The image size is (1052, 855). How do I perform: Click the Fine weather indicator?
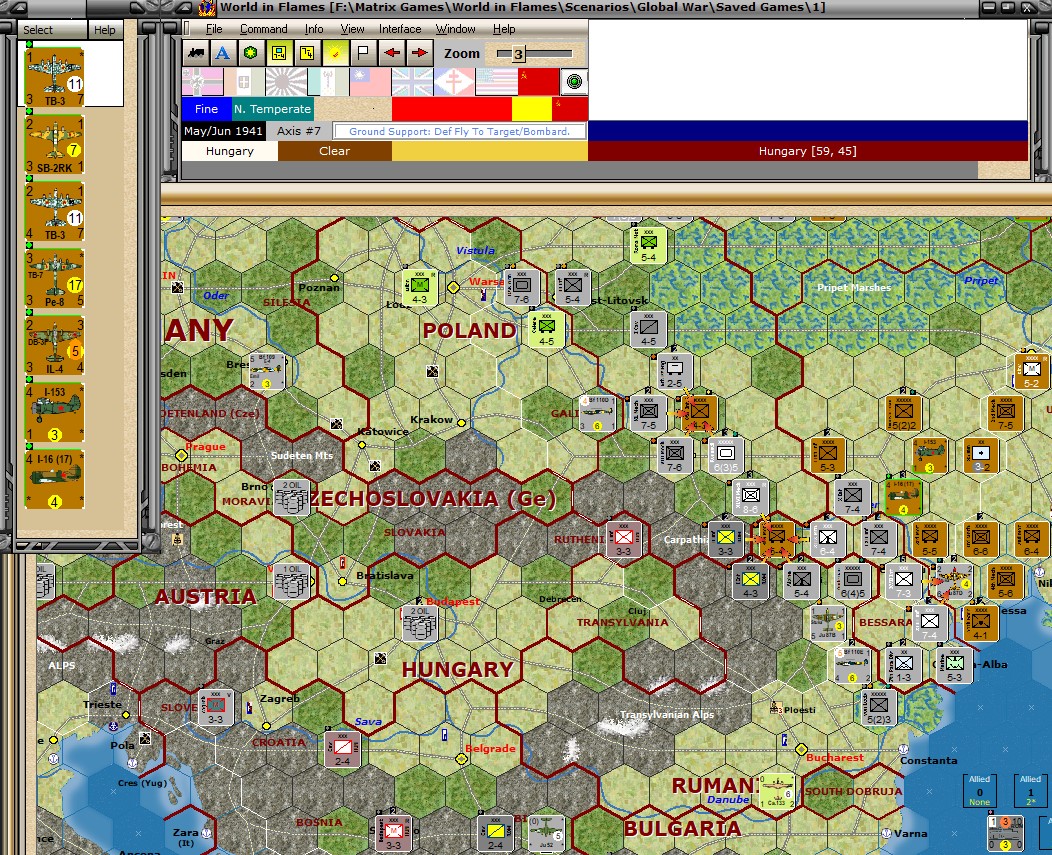pyautogui.click(x=207, y=109)
